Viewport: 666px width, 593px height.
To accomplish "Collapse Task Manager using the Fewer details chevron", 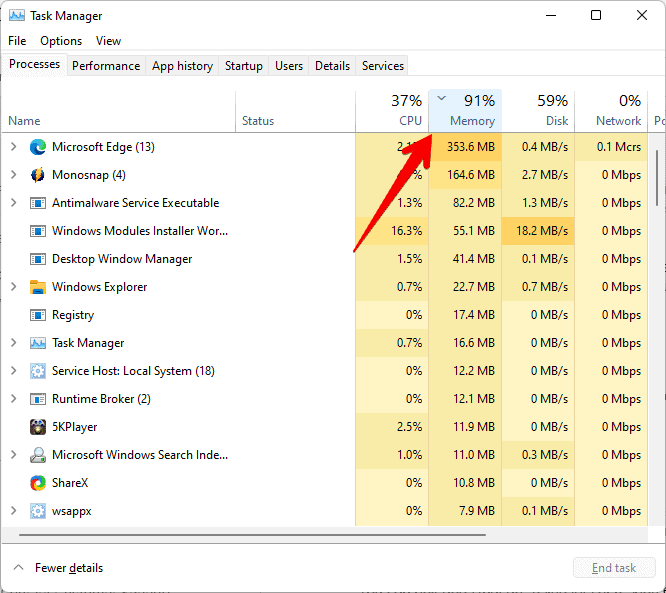I will point(18,568).
